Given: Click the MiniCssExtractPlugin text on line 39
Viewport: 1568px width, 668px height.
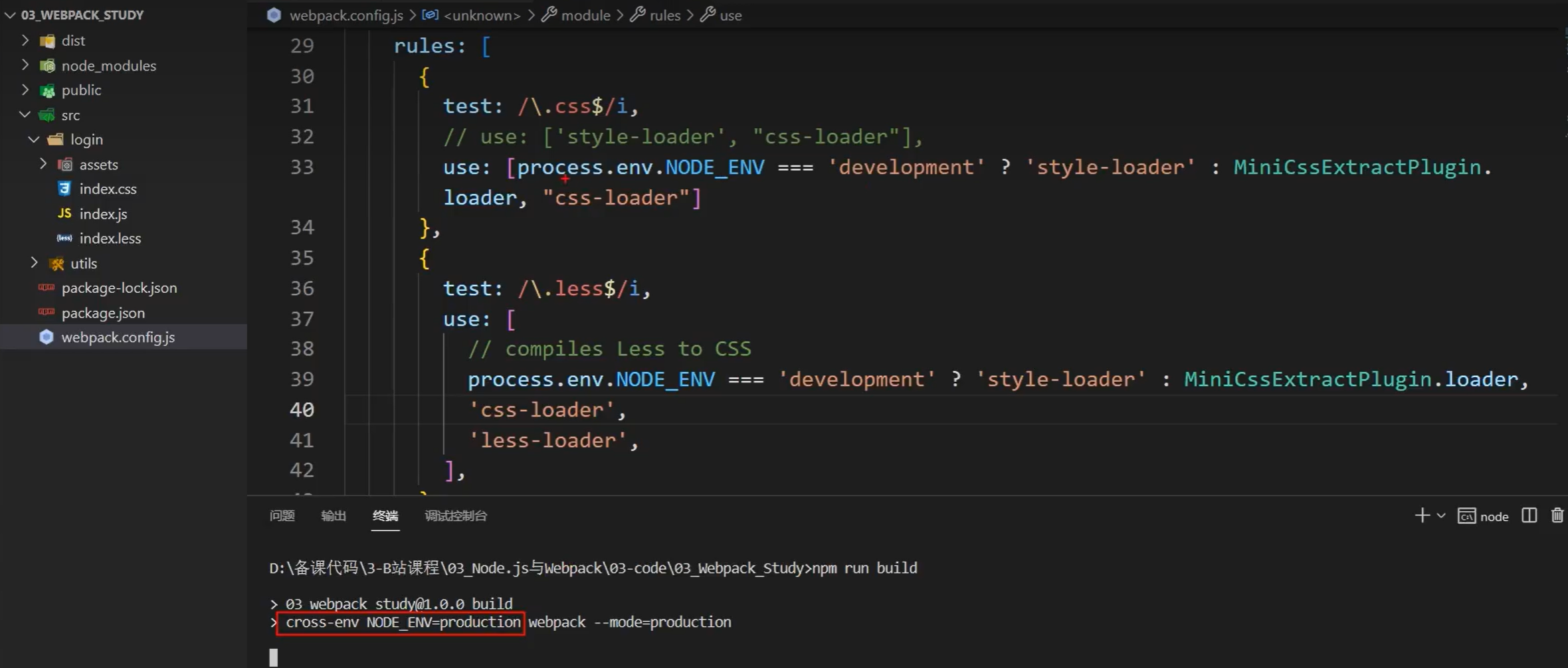Looking at the screenshot, I should [1308, 379].
